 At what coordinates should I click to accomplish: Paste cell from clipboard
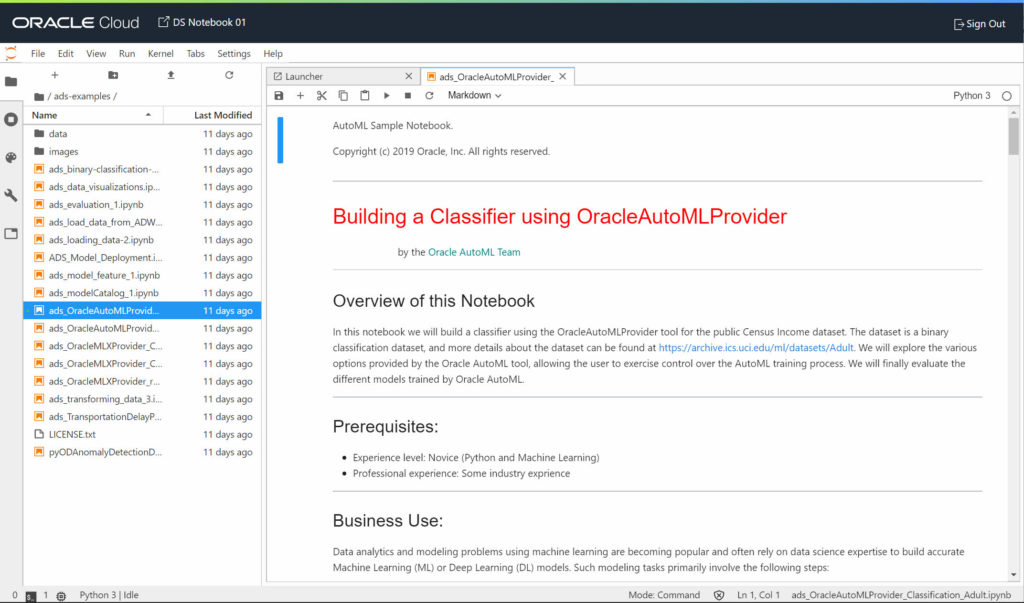364,95
